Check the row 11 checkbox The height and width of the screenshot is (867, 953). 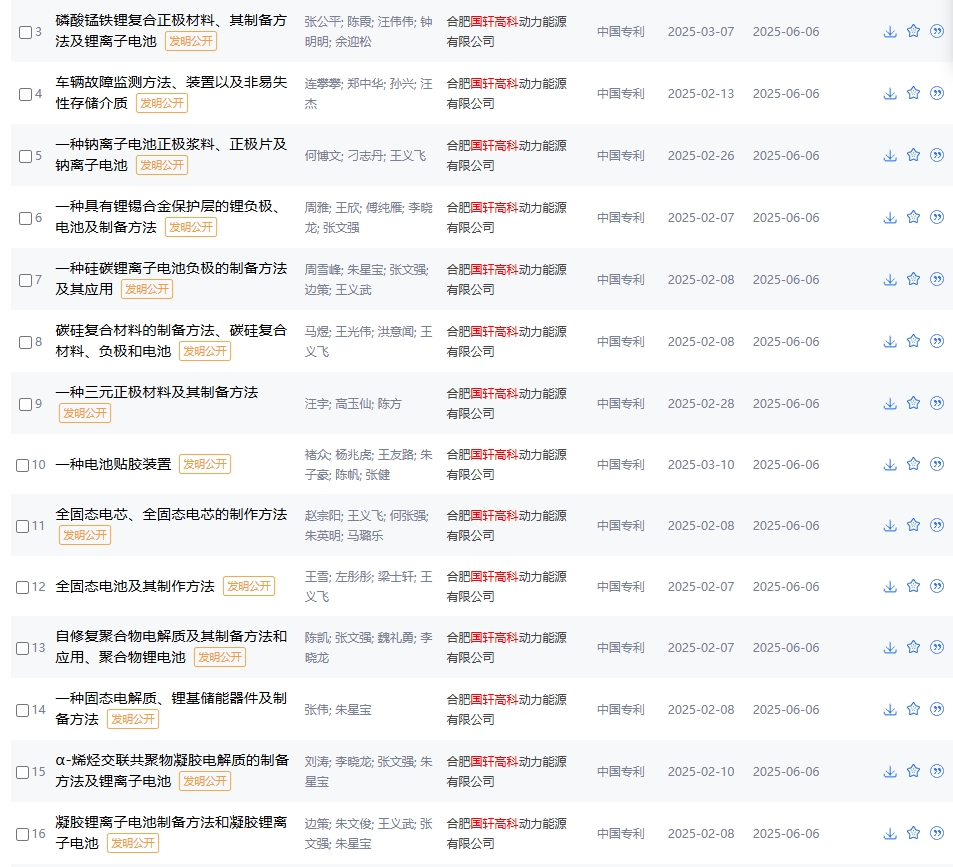click(x=22, y=526)
